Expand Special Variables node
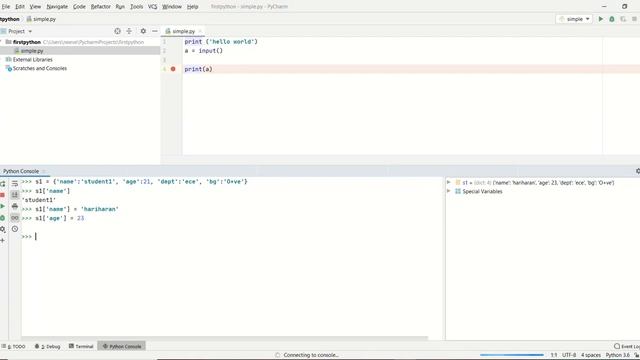 coord(449,191)
